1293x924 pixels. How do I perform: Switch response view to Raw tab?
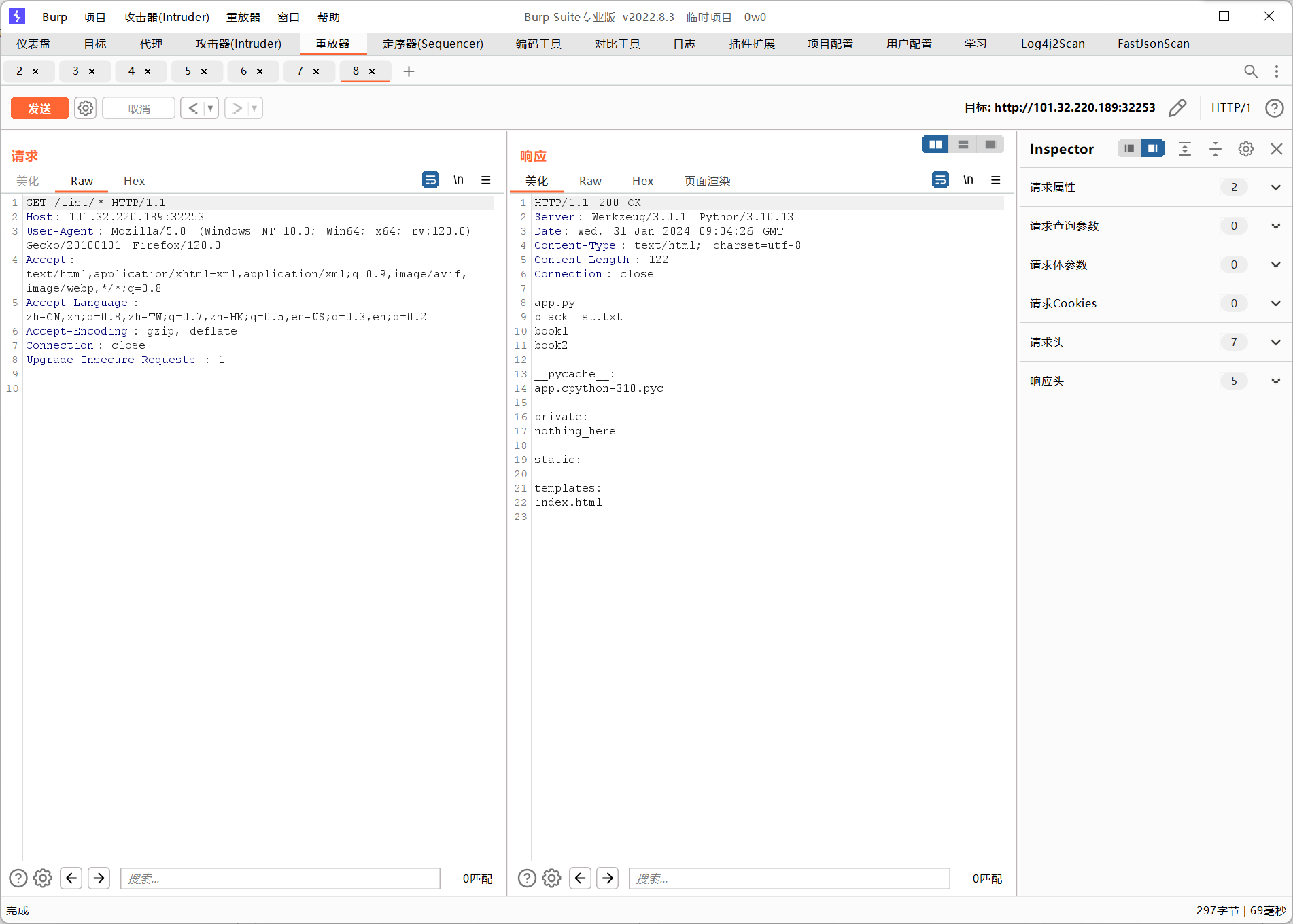[x=590, y=181]
